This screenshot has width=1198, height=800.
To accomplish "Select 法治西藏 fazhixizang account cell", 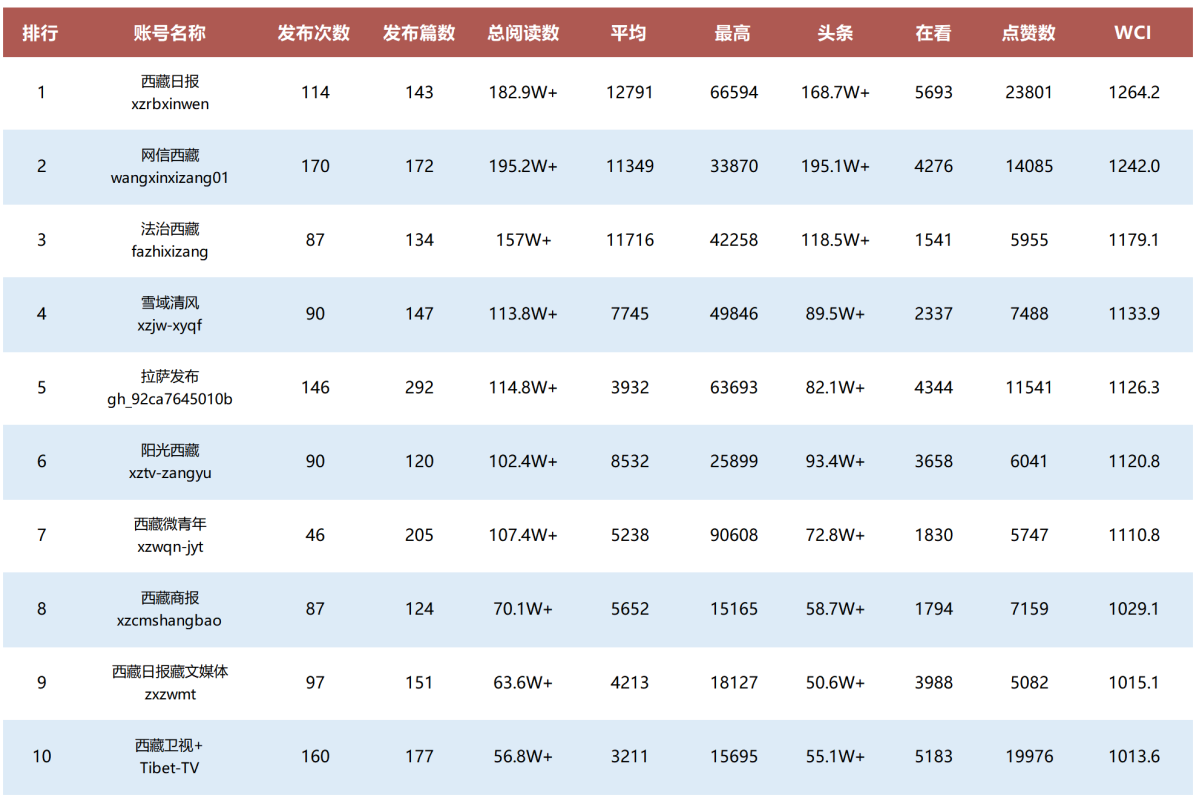I will click(170, 240).
